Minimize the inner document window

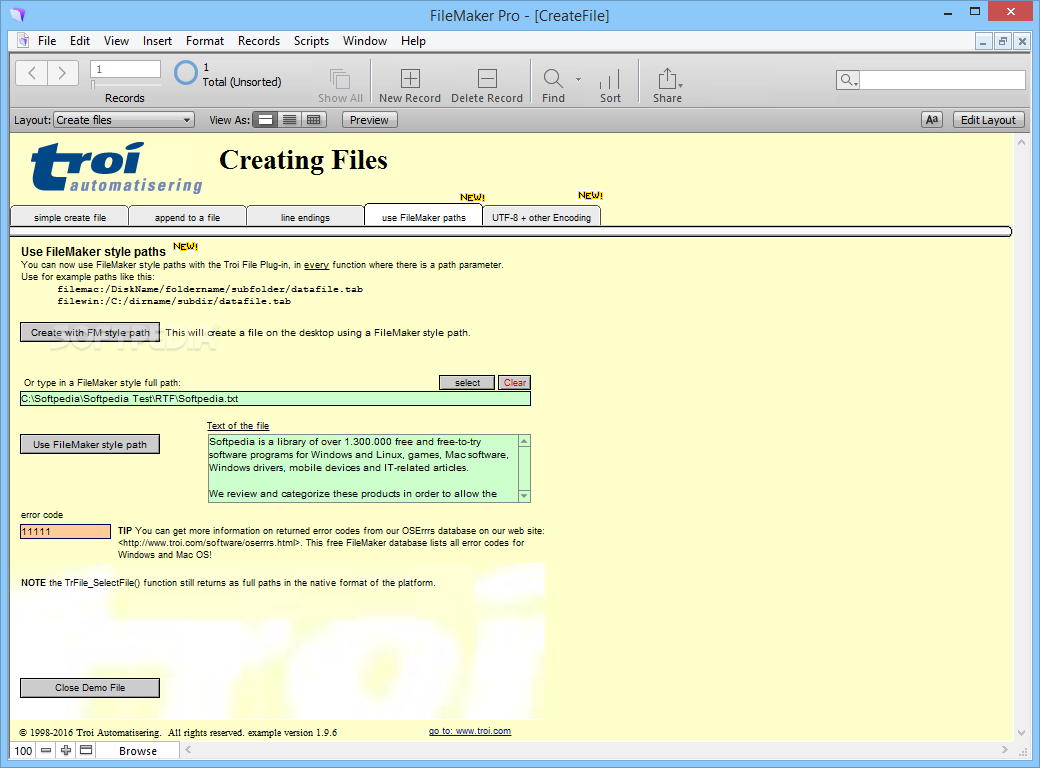[983, 41]
